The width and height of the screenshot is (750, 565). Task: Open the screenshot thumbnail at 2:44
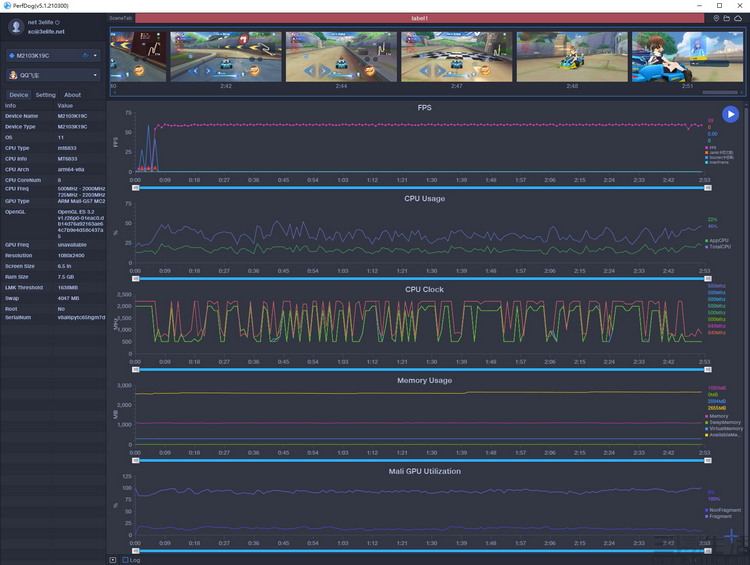point(341,57)
